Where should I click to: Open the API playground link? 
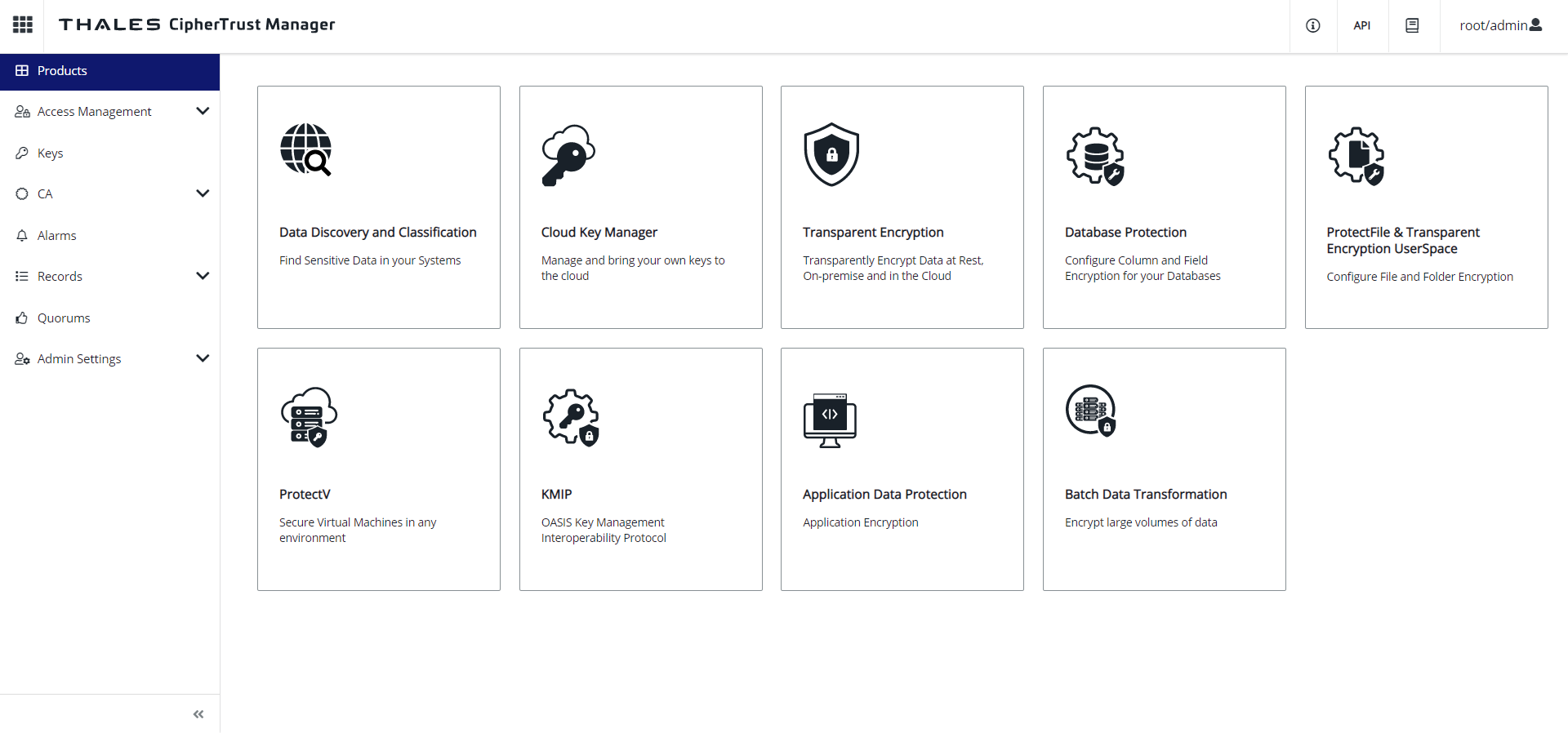point(1361,25)
